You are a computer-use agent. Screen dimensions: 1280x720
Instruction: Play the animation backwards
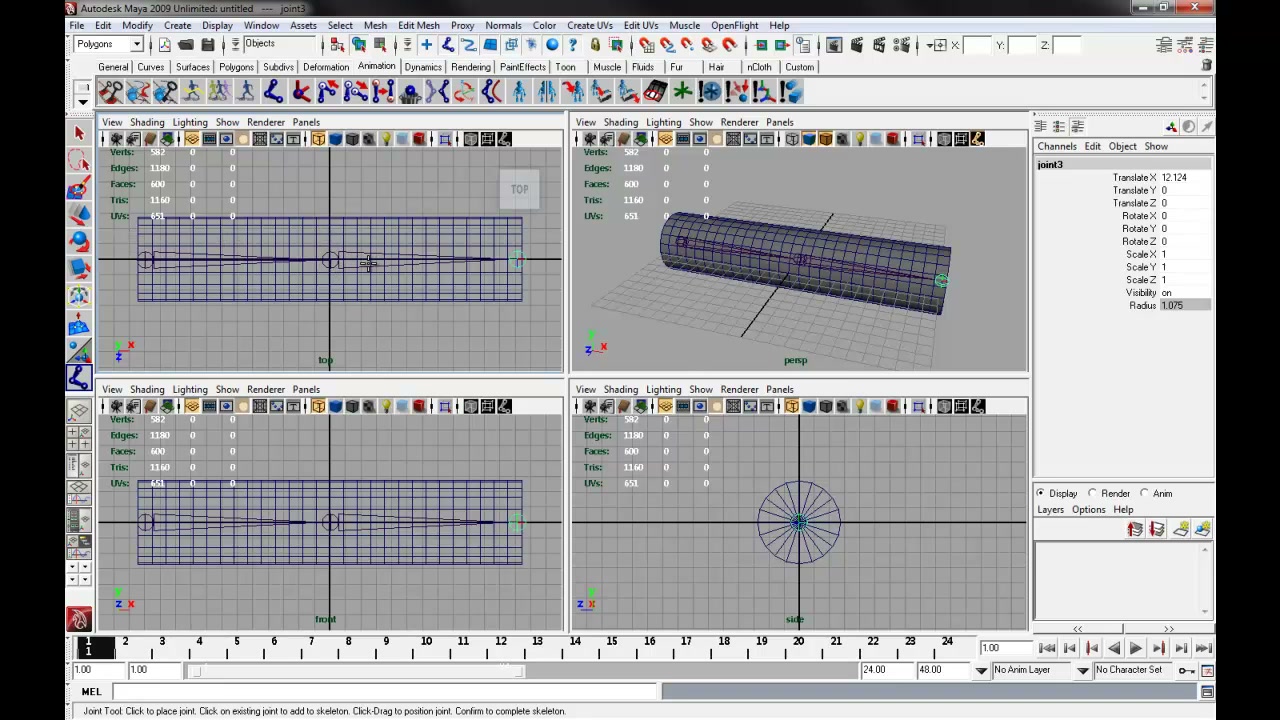(x=1114, y=649)
